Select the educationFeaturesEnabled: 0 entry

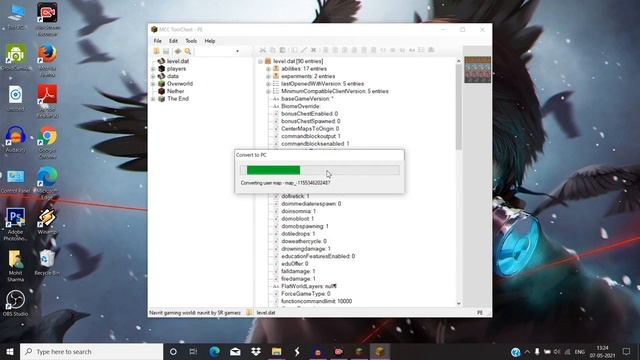pos(318,256)
